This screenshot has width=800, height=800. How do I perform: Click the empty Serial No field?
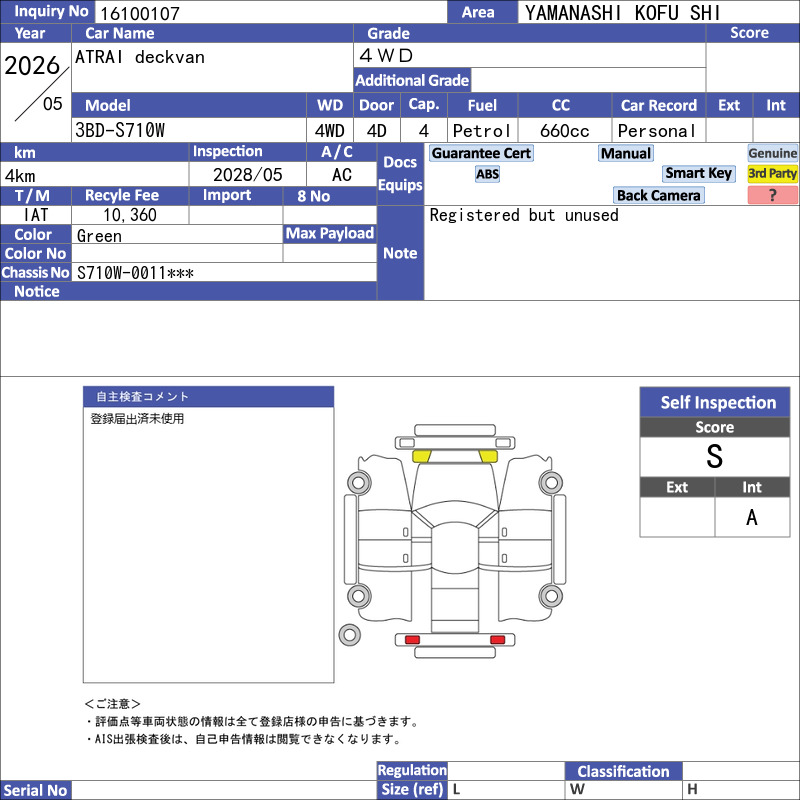point(224,790)
